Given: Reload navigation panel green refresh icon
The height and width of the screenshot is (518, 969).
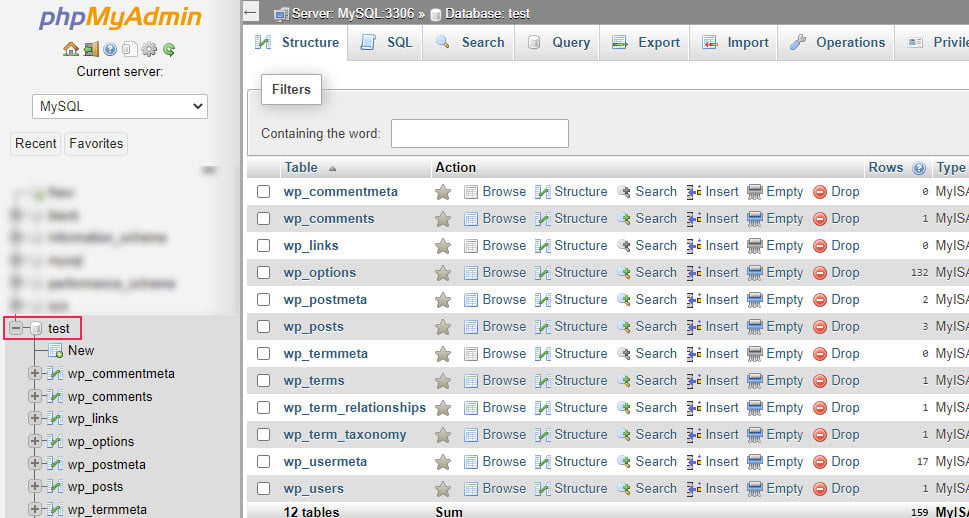Looking at the screenshot, I should [x=169, y=49].
